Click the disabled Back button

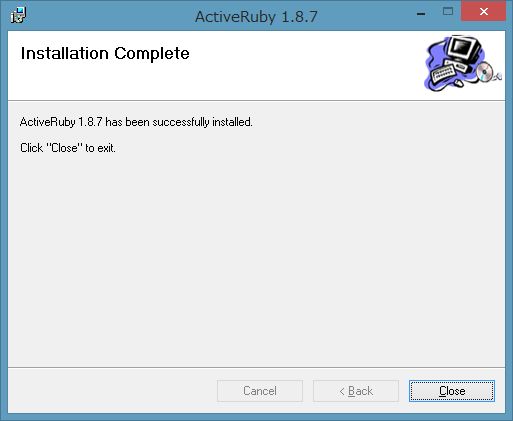tap(356, 391)
